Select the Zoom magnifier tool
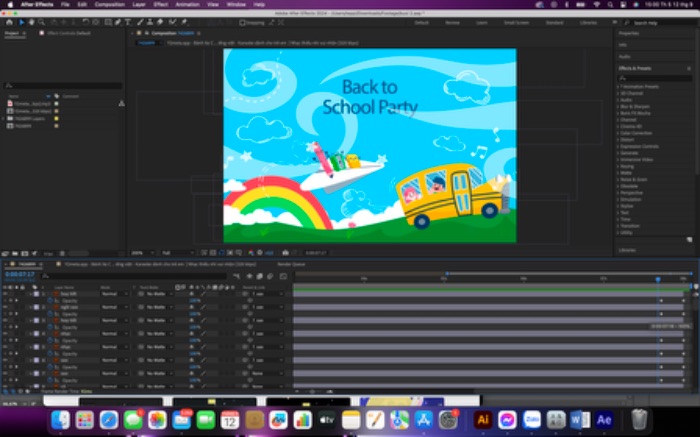 pos(41,22)
